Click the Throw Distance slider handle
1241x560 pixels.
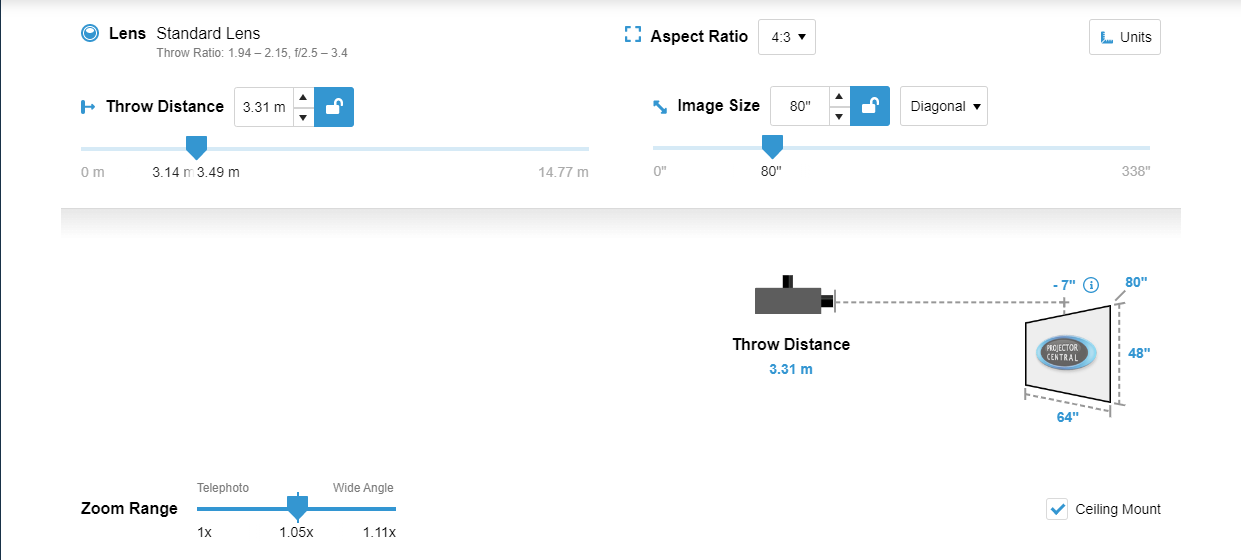(x=197, y=148)
